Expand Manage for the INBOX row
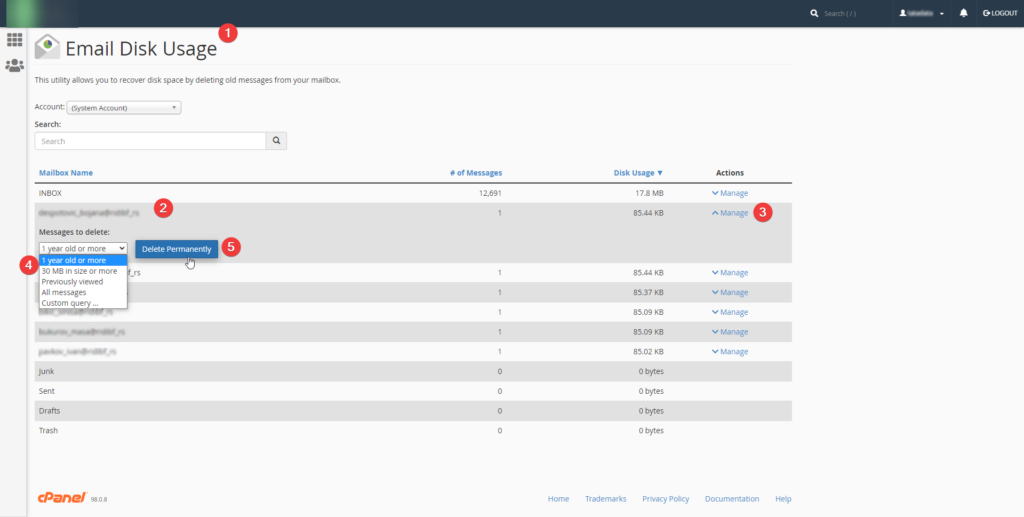1024x517 pixels. click(730, 193)
